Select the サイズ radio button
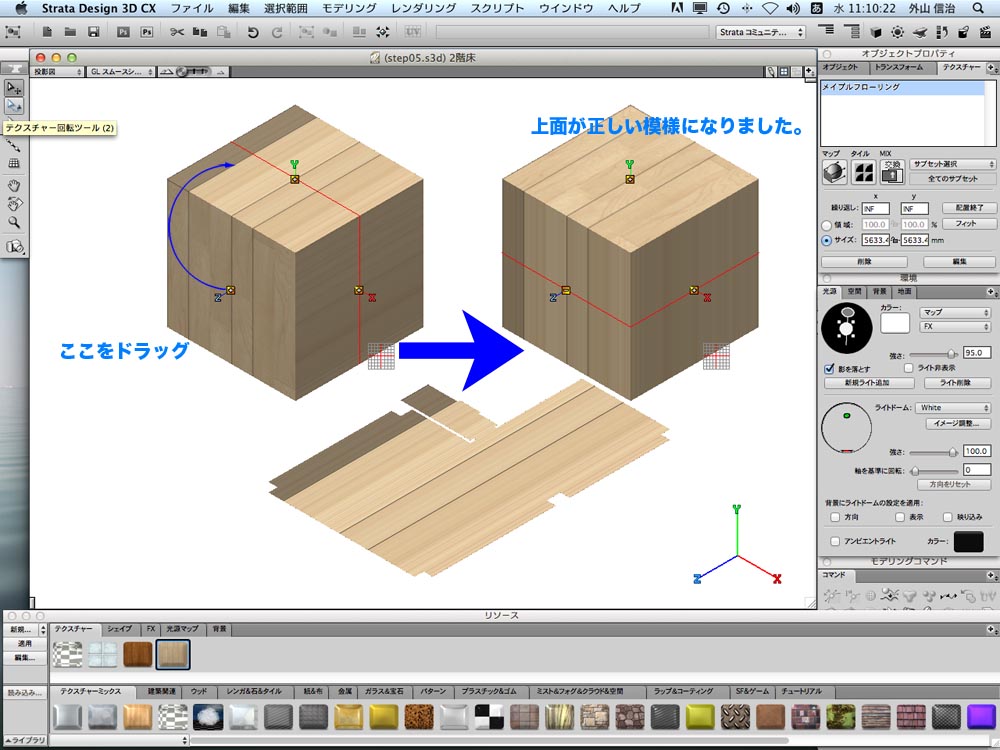The width and height of the screenshot is (1000, 750). click(827, 240)
